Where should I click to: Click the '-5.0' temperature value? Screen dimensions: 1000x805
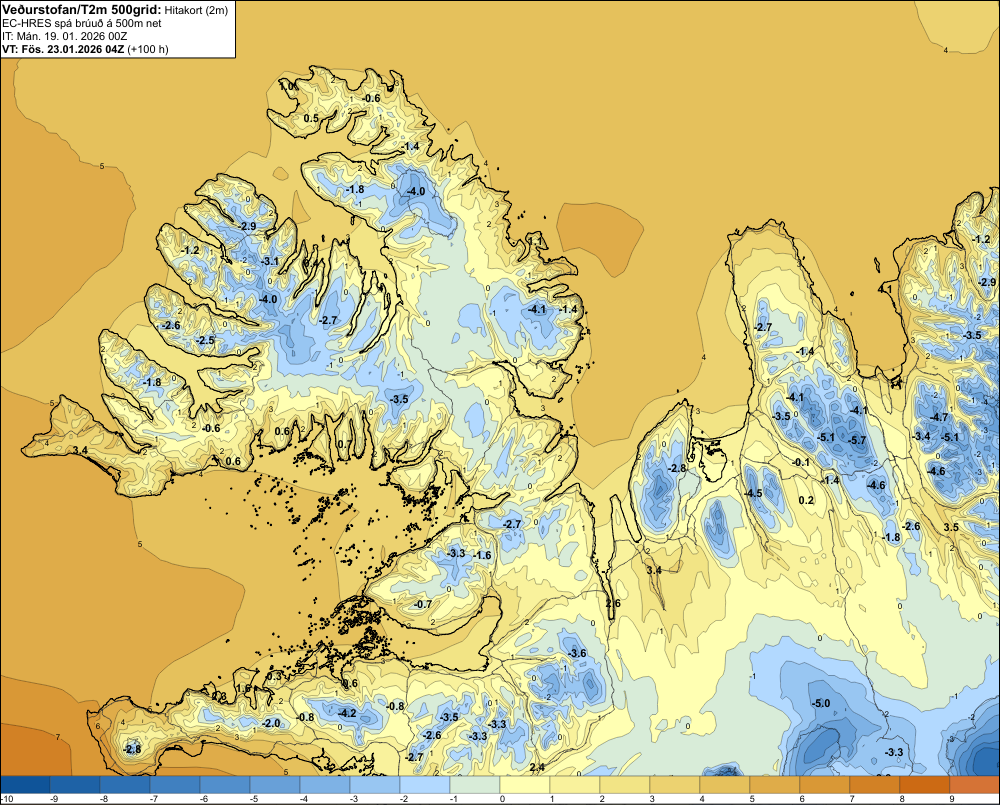click(x=821, y=703)
